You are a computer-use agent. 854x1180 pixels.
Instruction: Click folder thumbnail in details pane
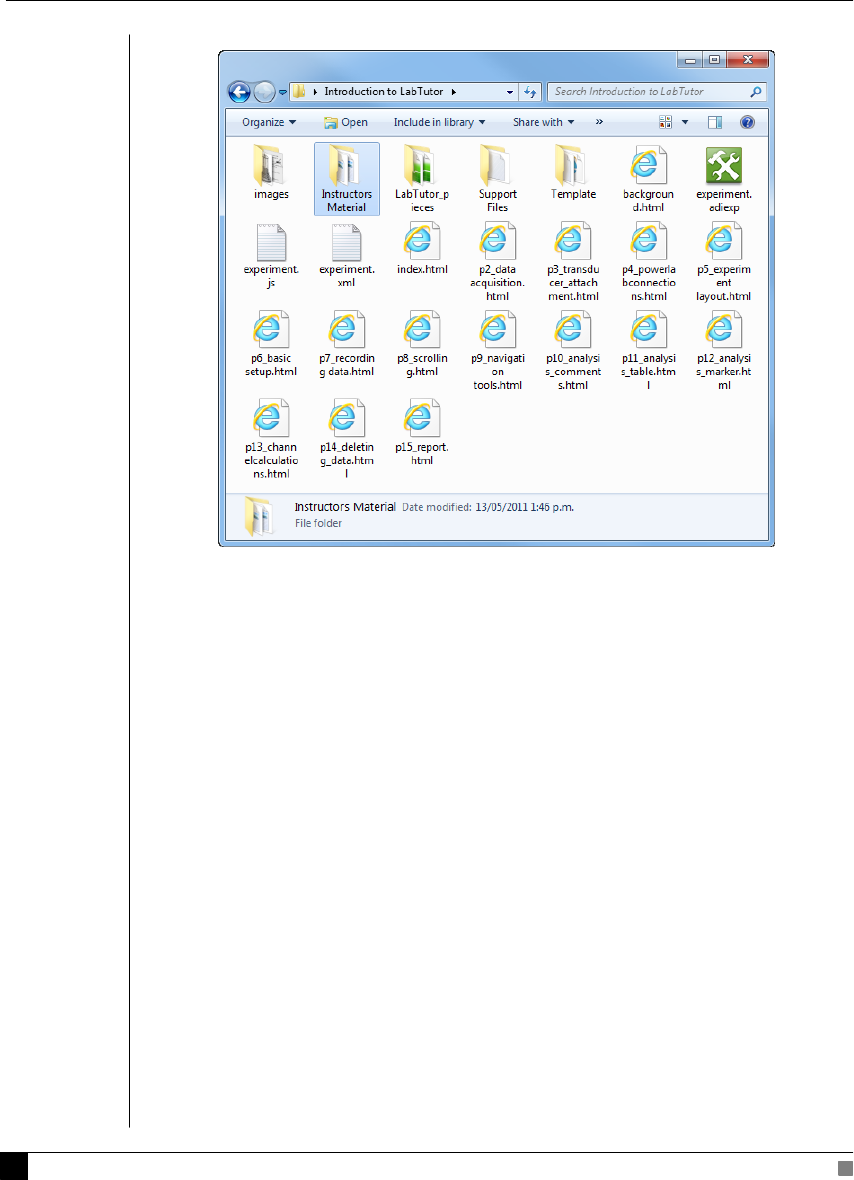point(258,516)
